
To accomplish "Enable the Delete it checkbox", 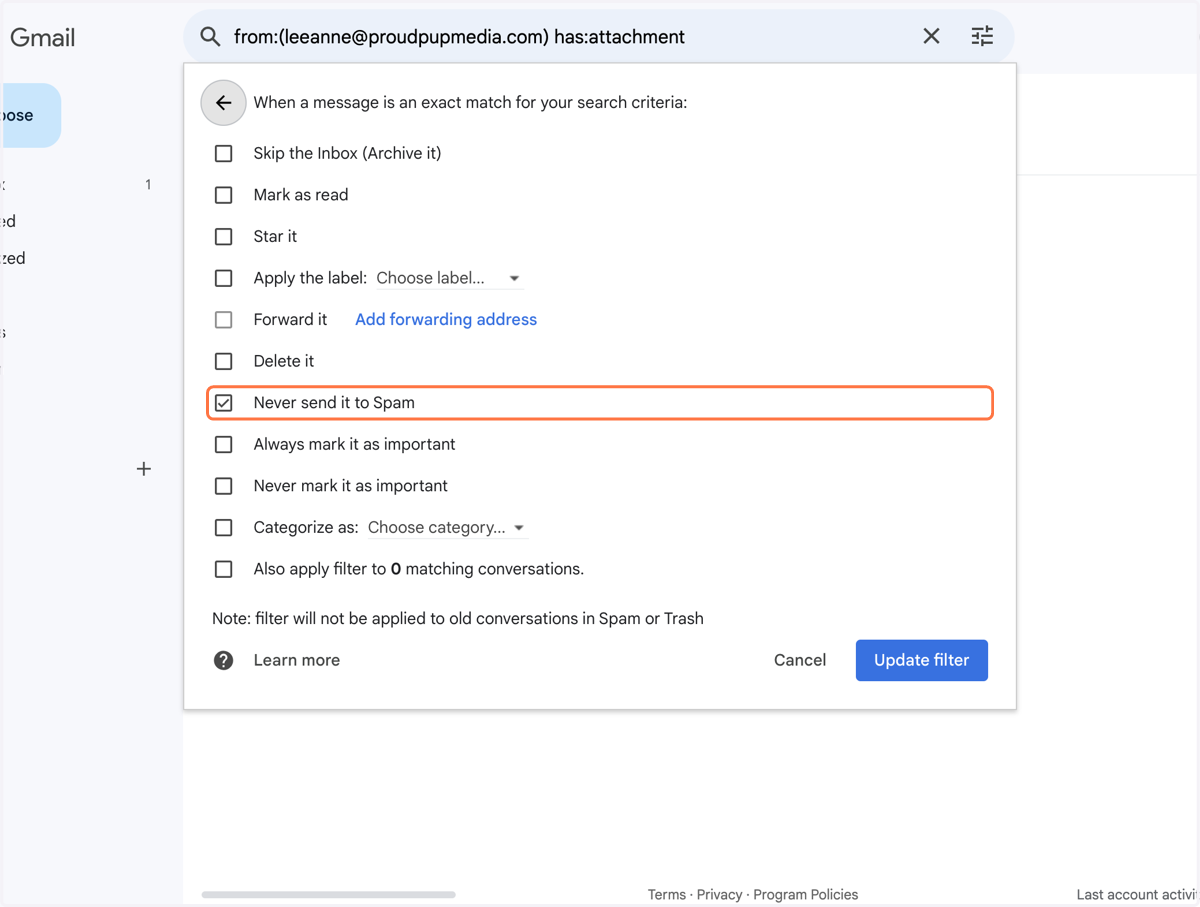I will (224, 361).
